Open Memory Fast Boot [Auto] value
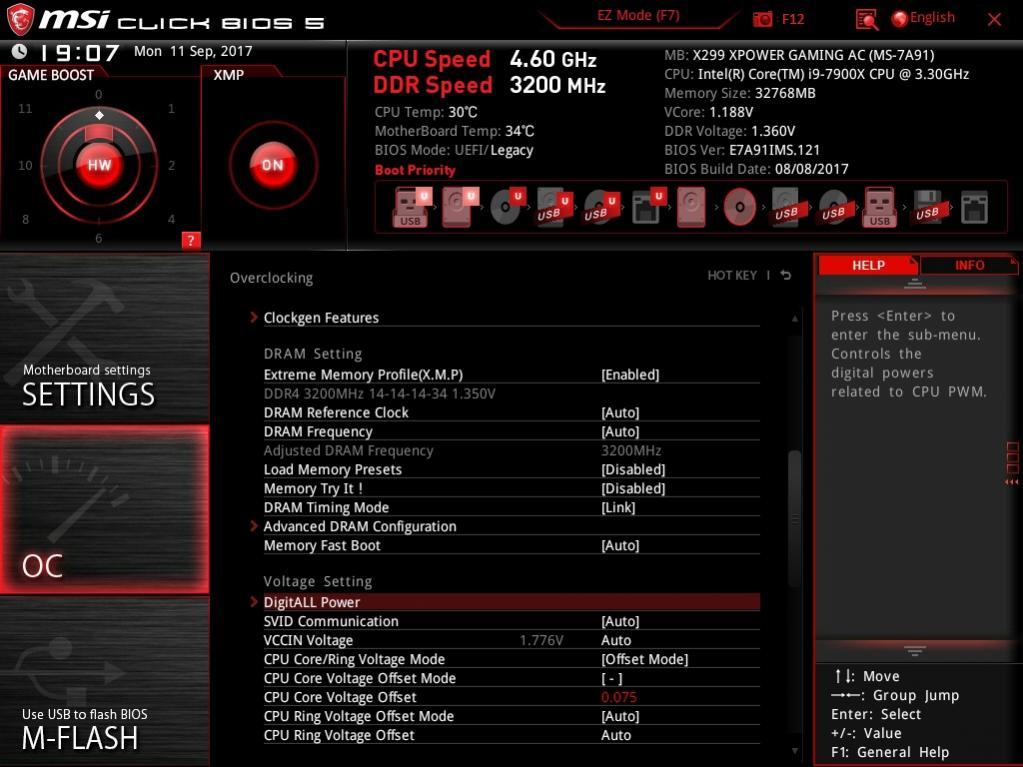The image size is (1023, 767). point(620,545)
